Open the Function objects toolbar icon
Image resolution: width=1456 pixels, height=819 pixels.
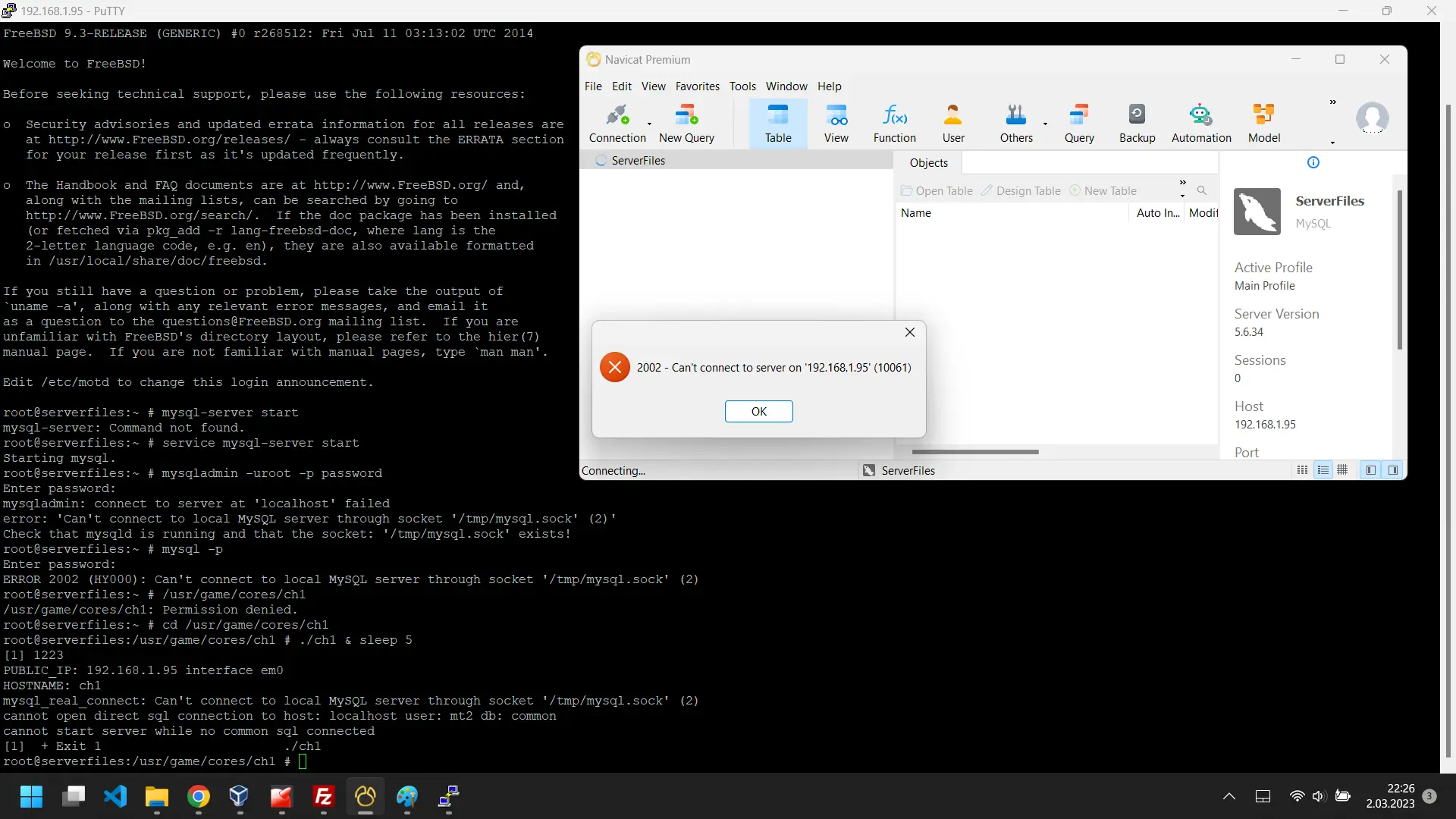895,124
